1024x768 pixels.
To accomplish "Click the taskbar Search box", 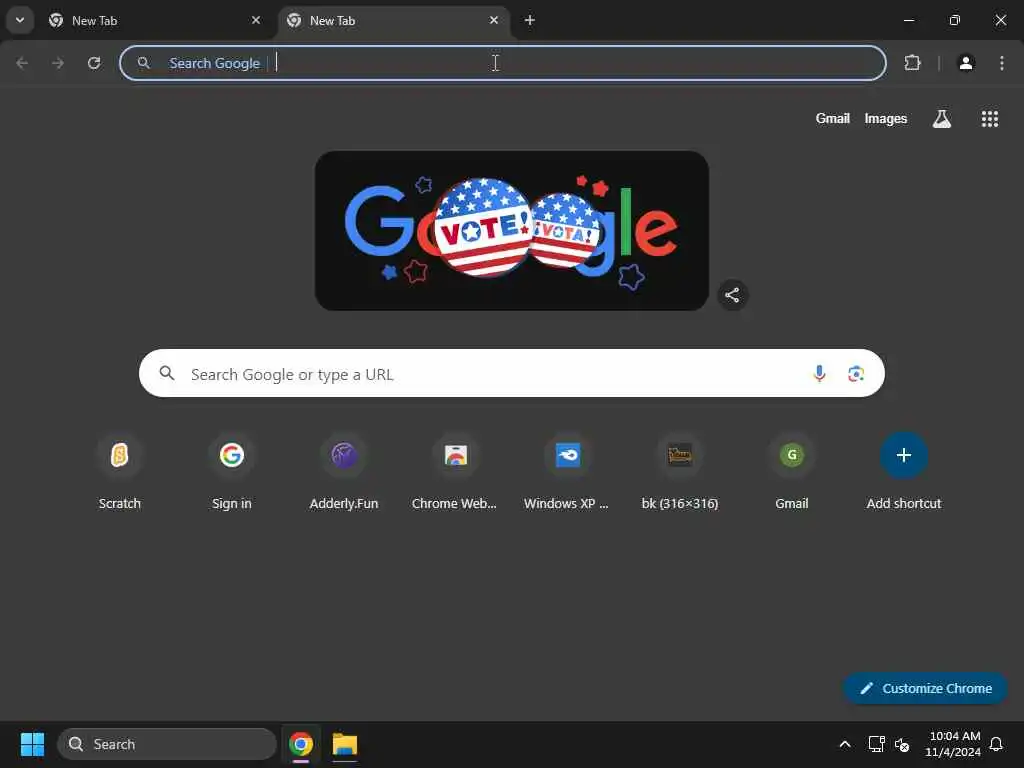I will [x=167, y=744].
